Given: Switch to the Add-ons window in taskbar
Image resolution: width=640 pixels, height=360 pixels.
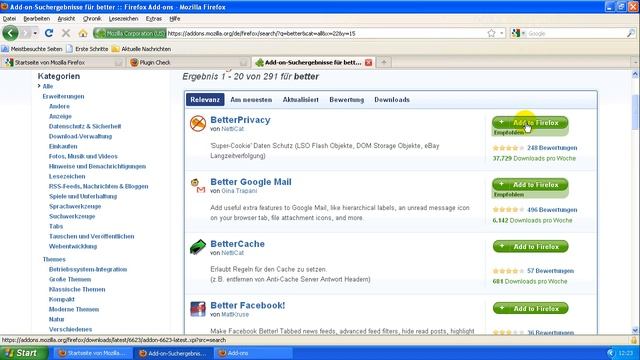Looking at the screenshot, I should pos(254,353).
